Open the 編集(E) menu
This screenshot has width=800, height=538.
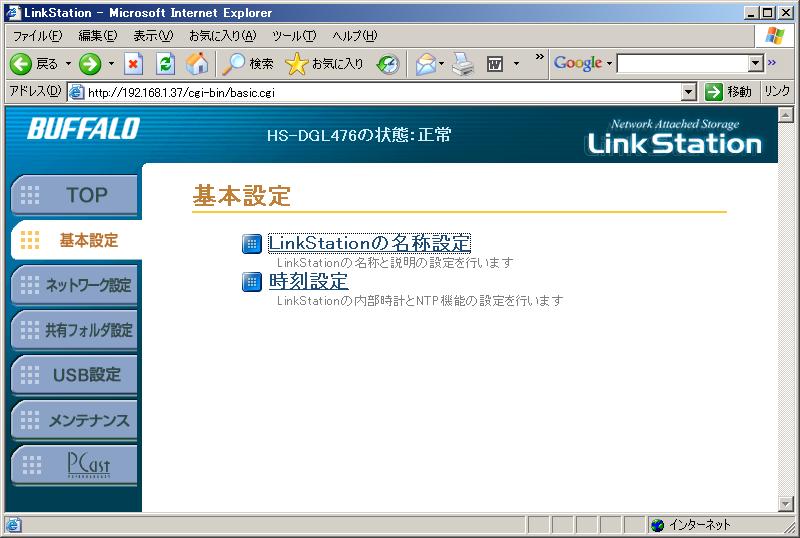point(97,36)
